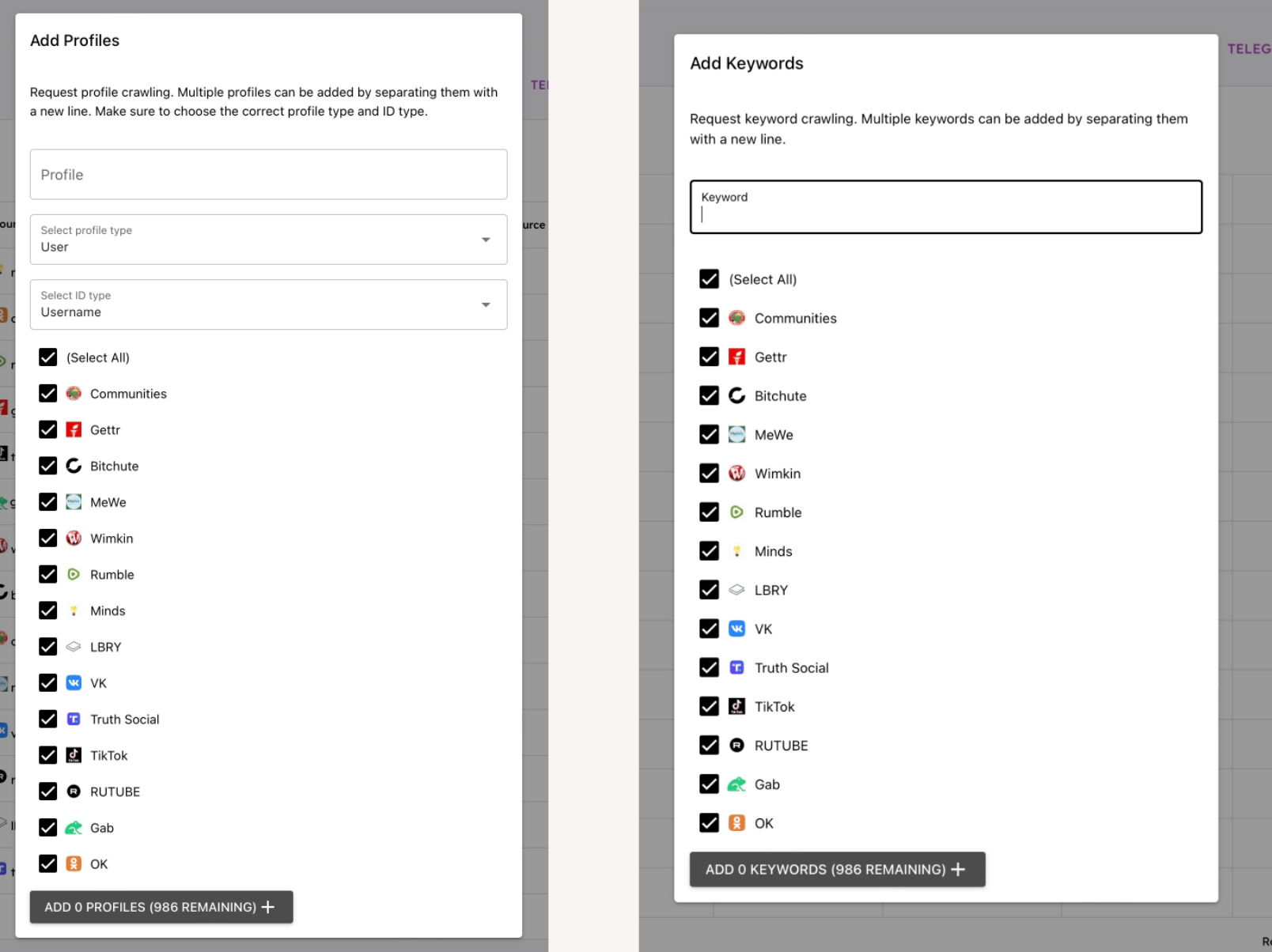The image size is (1272, 952).
Task: Click MeWe icon in Add Keywords dialog
Action: coord(736,434)
